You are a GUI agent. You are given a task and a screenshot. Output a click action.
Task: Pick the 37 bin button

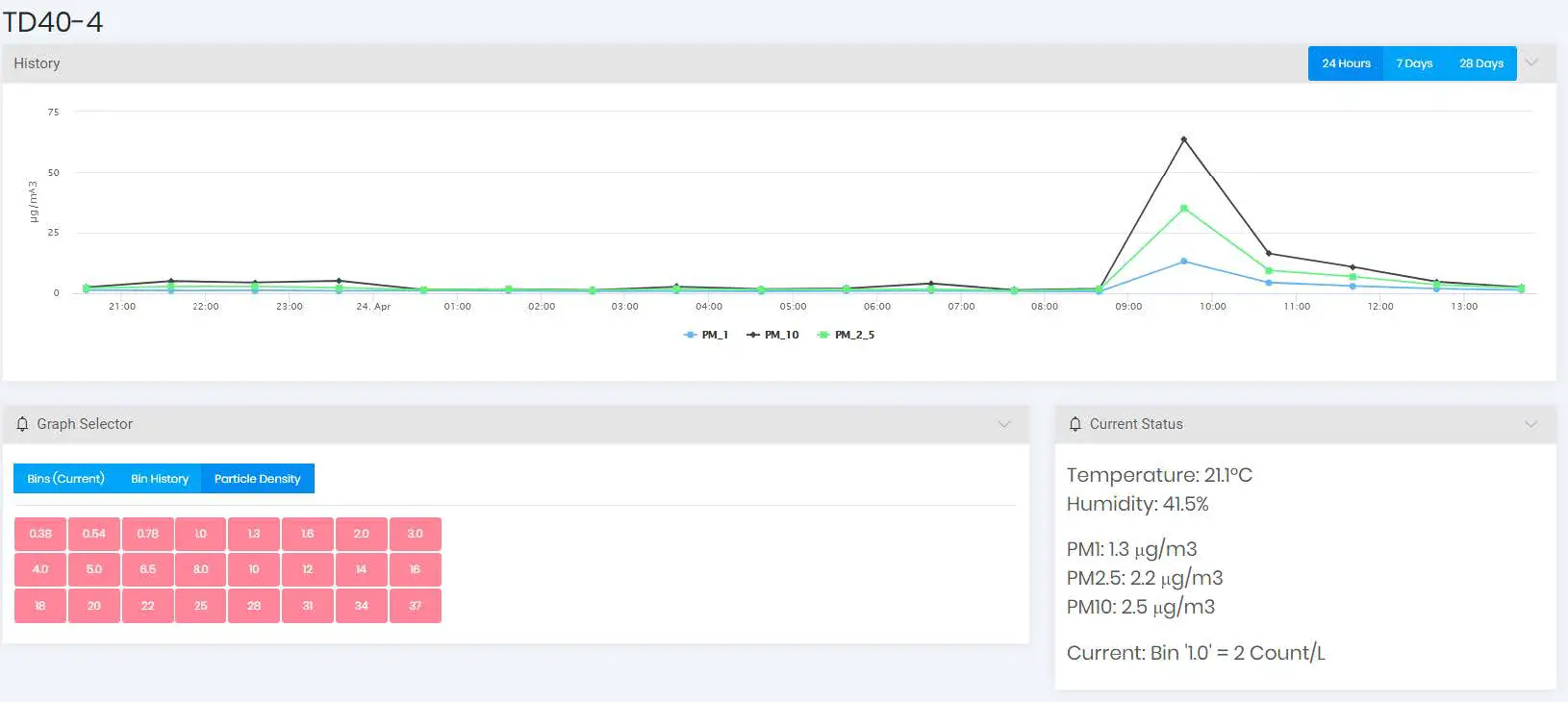(x=416, y=606)
